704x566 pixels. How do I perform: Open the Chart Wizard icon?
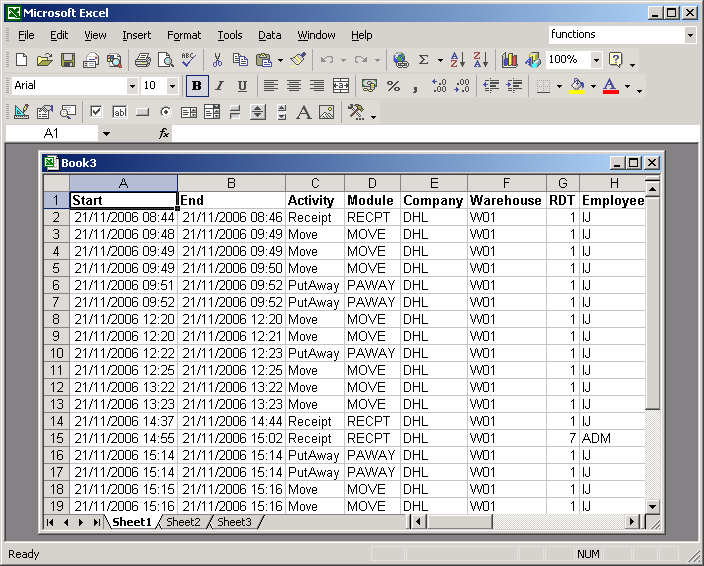point(510,60)
